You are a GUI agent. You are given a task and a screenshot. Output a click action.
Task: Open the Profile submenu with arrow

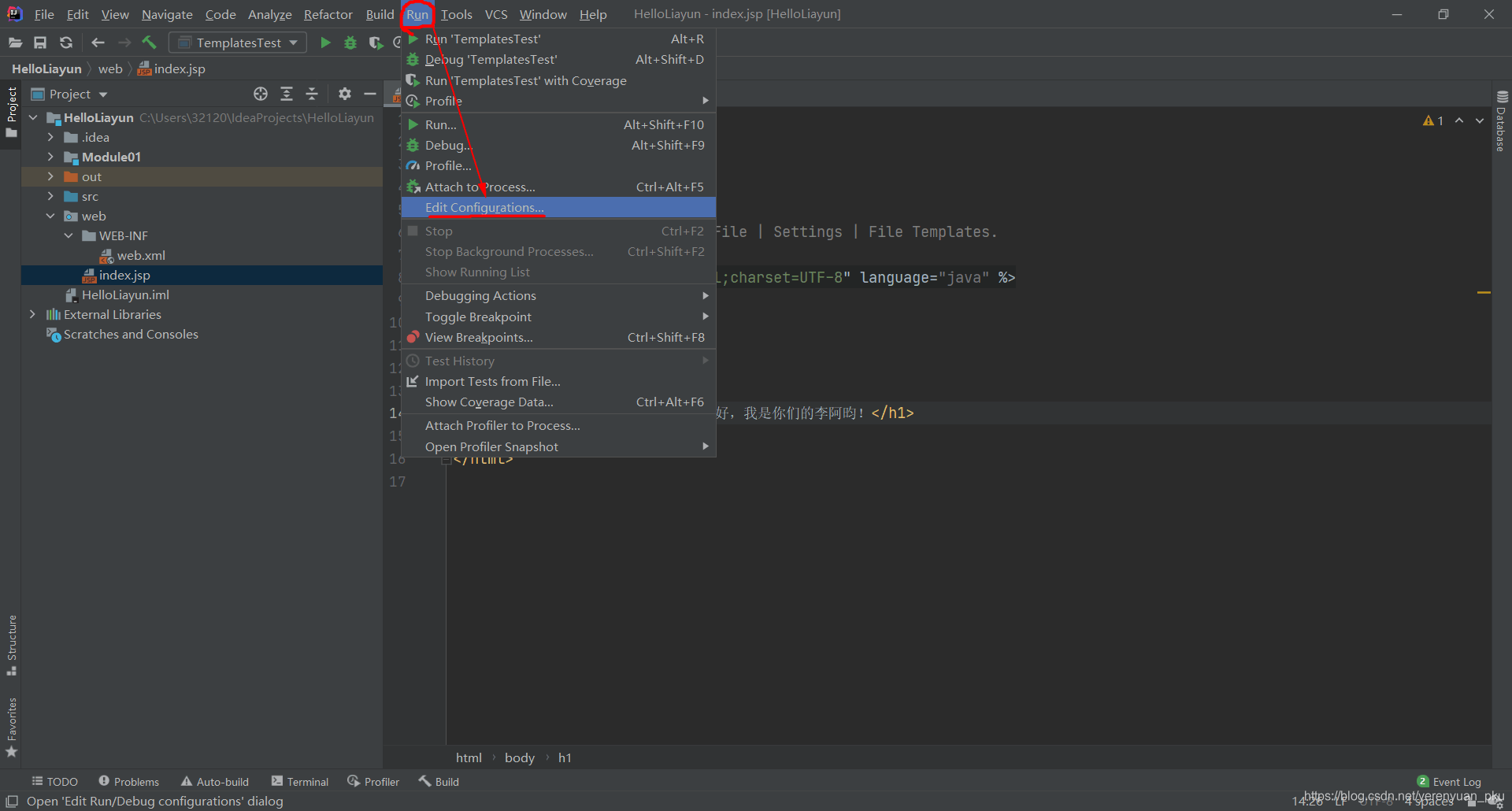(558, 101)
